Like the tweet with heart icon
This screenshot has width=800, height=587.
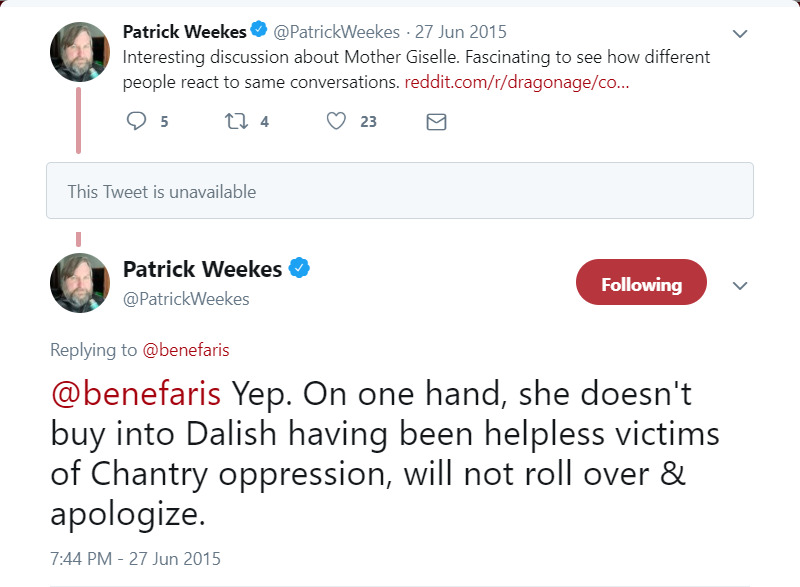[337, 121]
